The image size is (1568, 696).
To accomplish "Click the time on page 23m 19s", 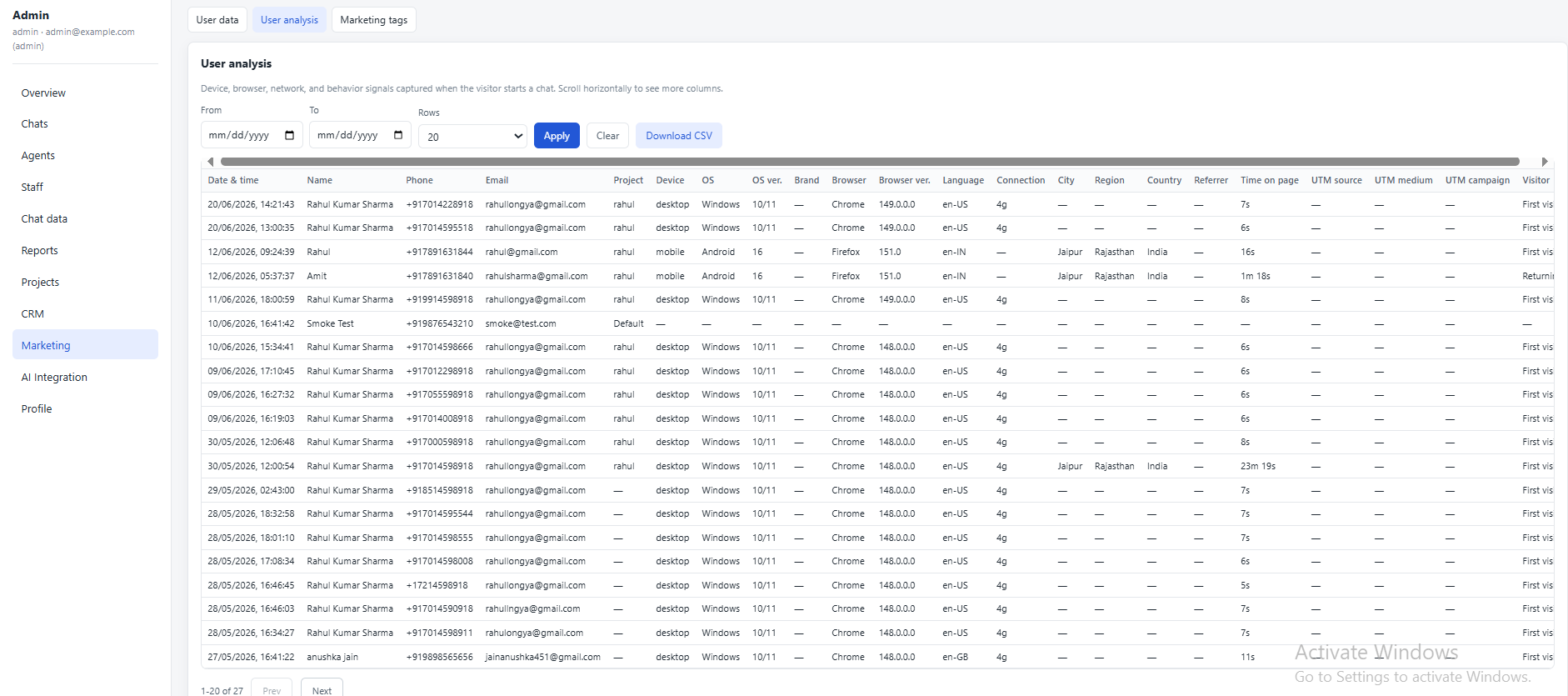I will tap(1258, 466).
